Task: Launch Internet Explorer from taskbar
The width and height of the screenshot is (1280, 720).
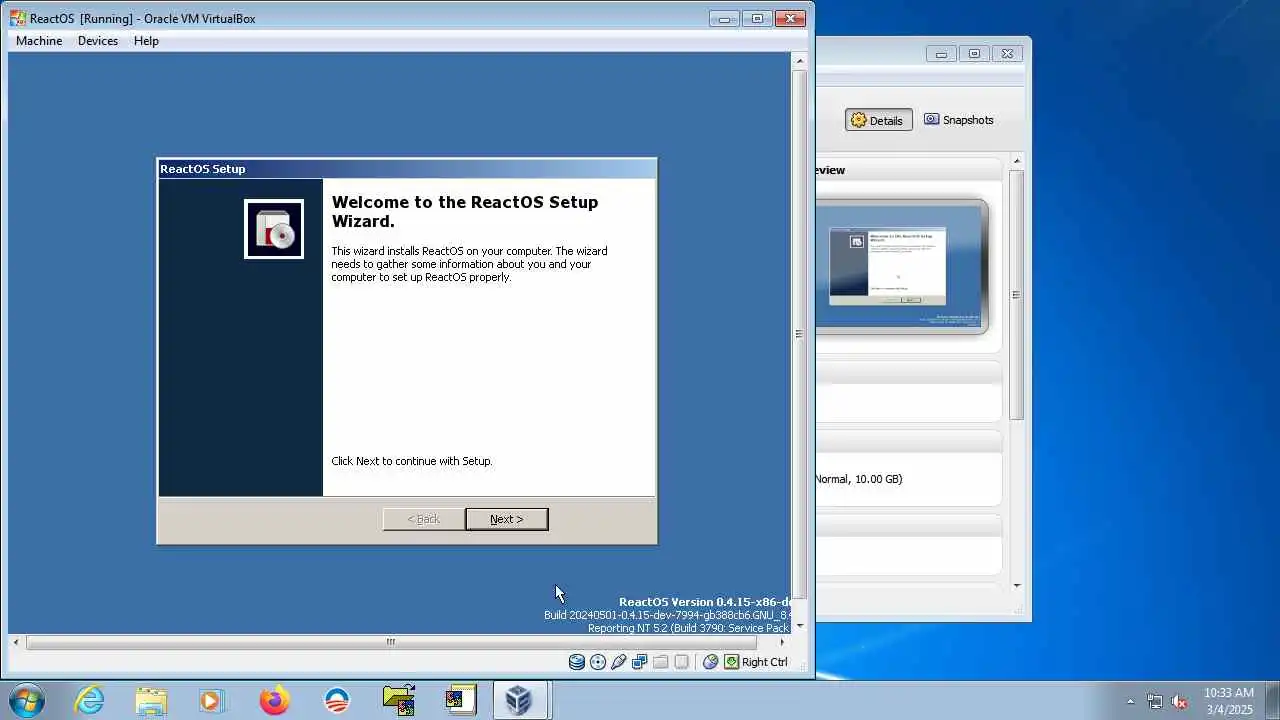Action: (90, 700)
